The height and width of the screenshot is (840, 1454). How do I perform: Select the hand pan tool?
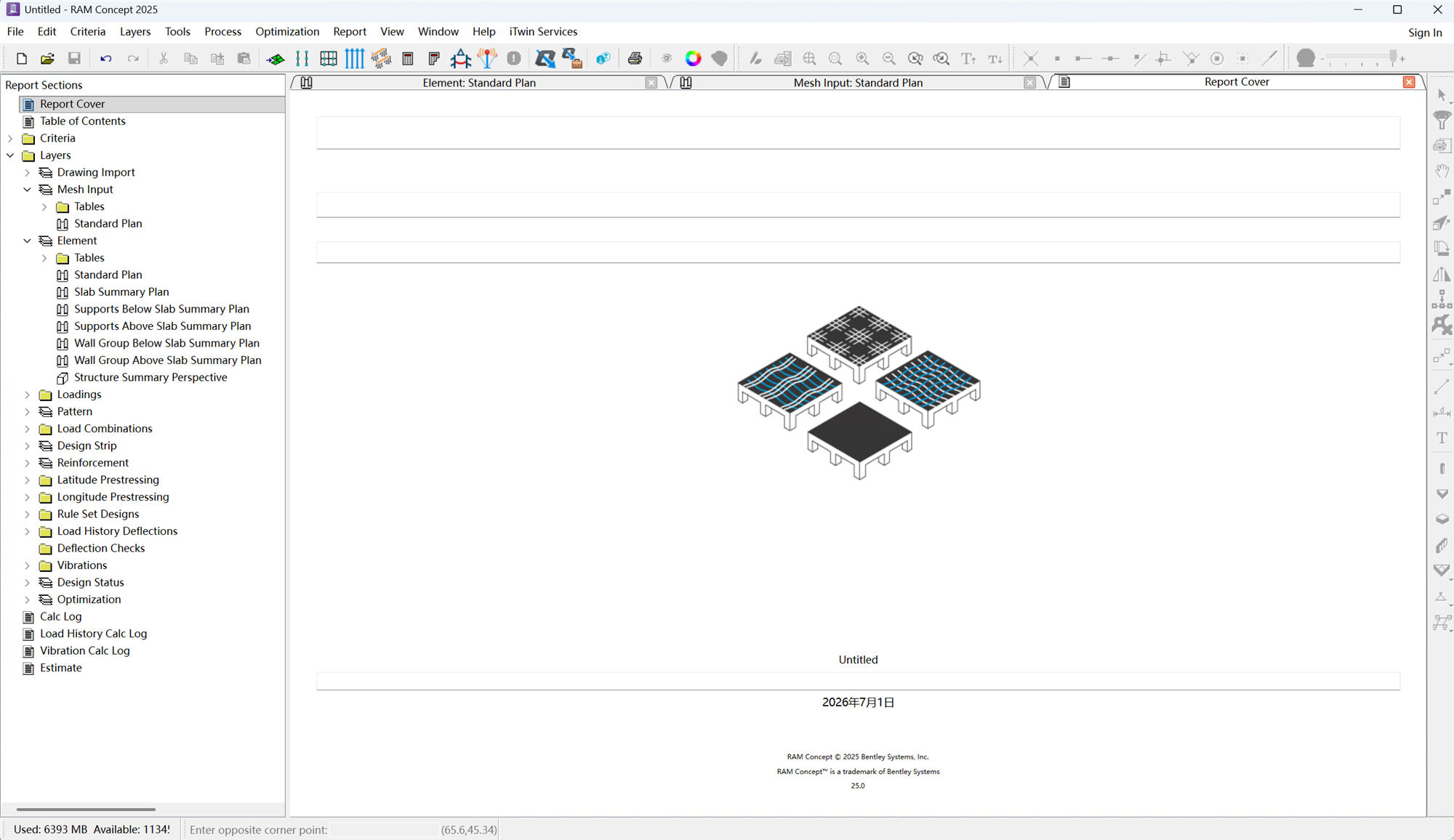point(1442,171)
